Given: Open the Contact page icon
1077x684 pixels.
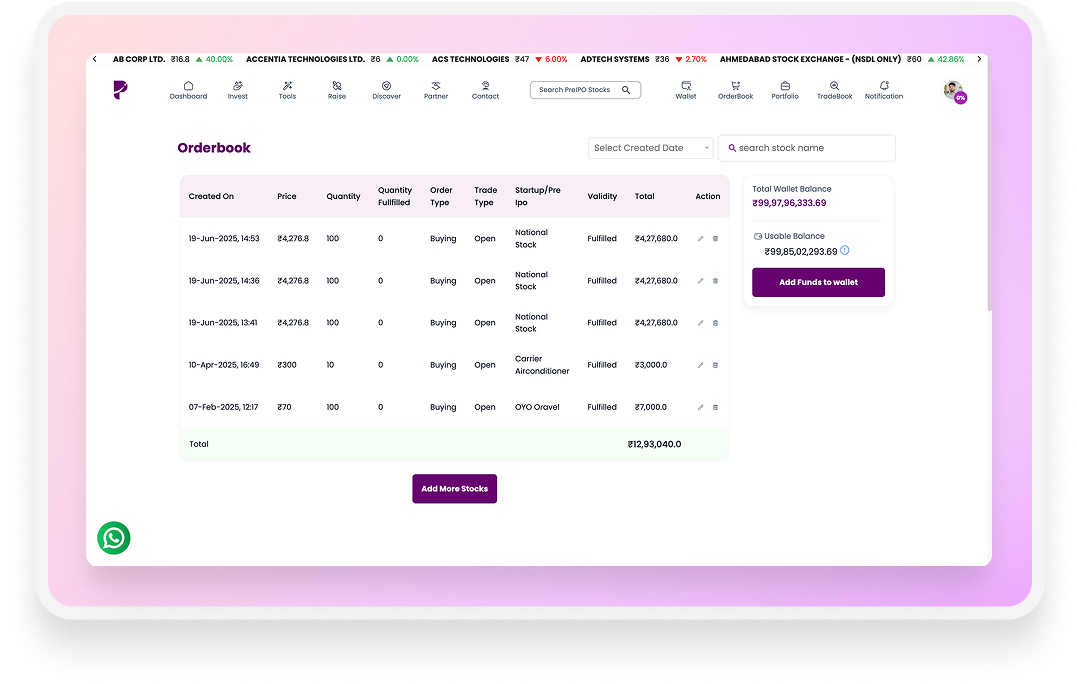Looking at the screenshot, I should pos(486,86).
